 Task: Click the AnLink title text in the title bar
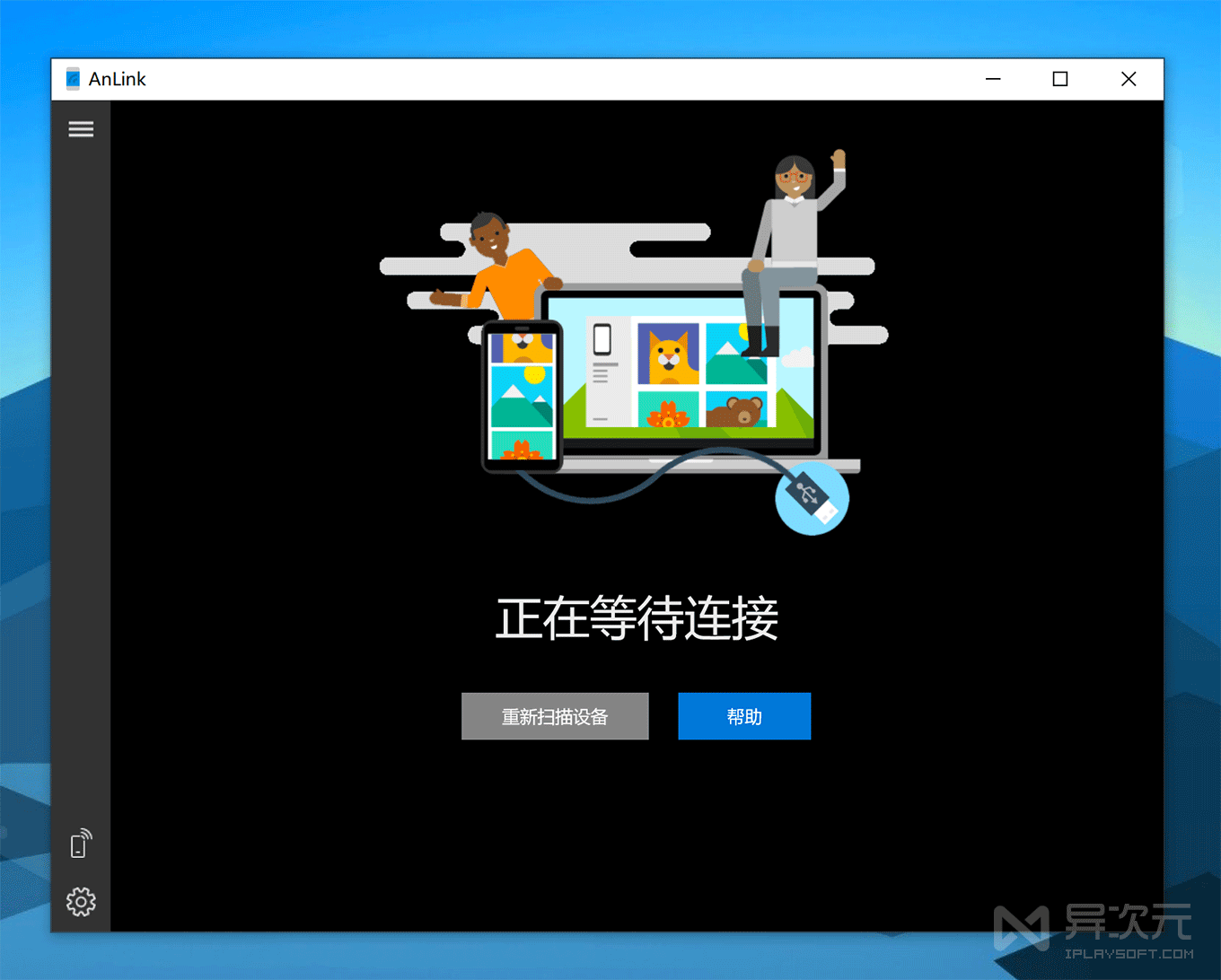pos(117,79)
